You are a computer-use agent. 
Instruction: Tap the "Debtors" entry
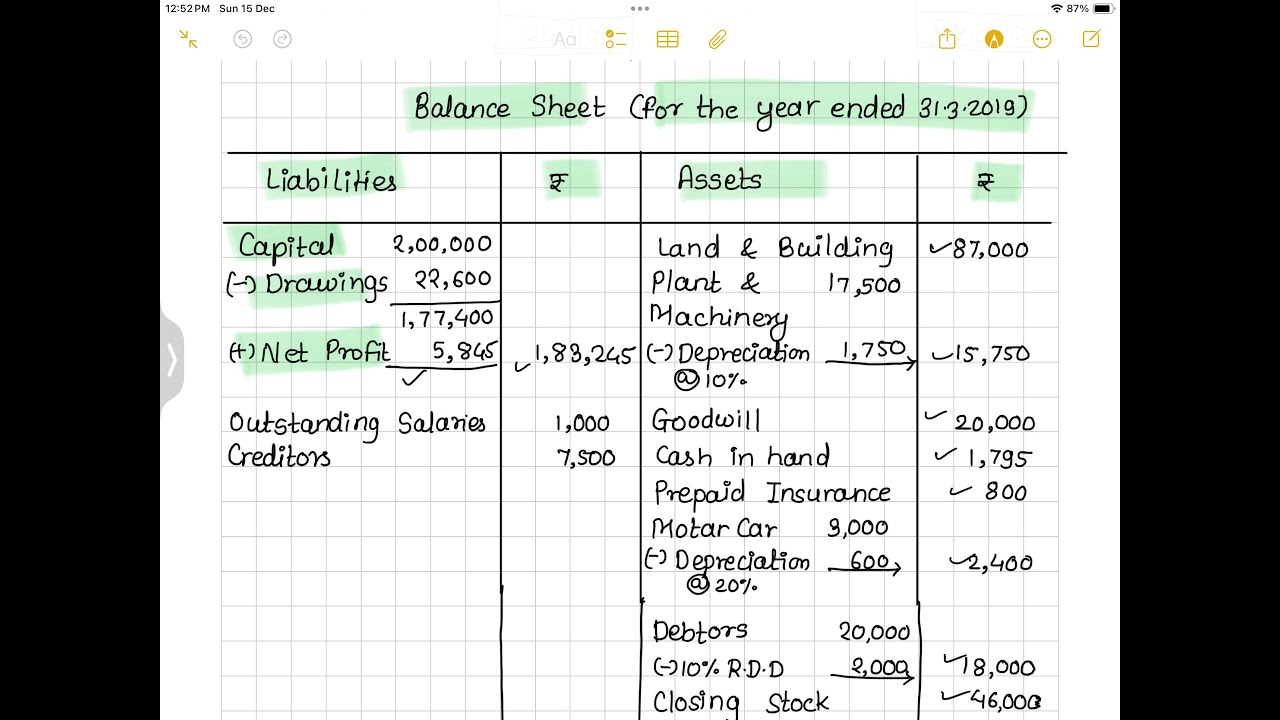click(700, 631)
